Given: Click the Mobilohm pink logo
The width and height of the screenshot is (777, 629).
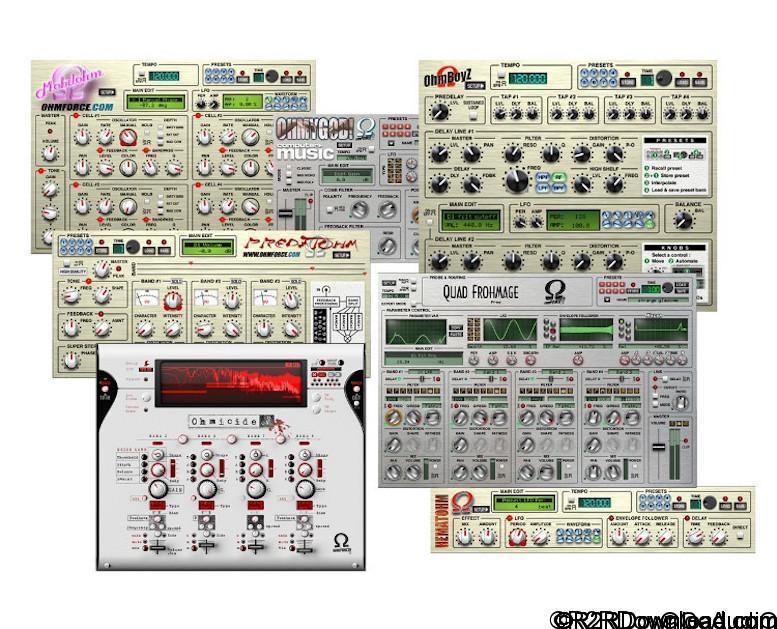Looking at the screenshot, I should click(x=69, y=83).
